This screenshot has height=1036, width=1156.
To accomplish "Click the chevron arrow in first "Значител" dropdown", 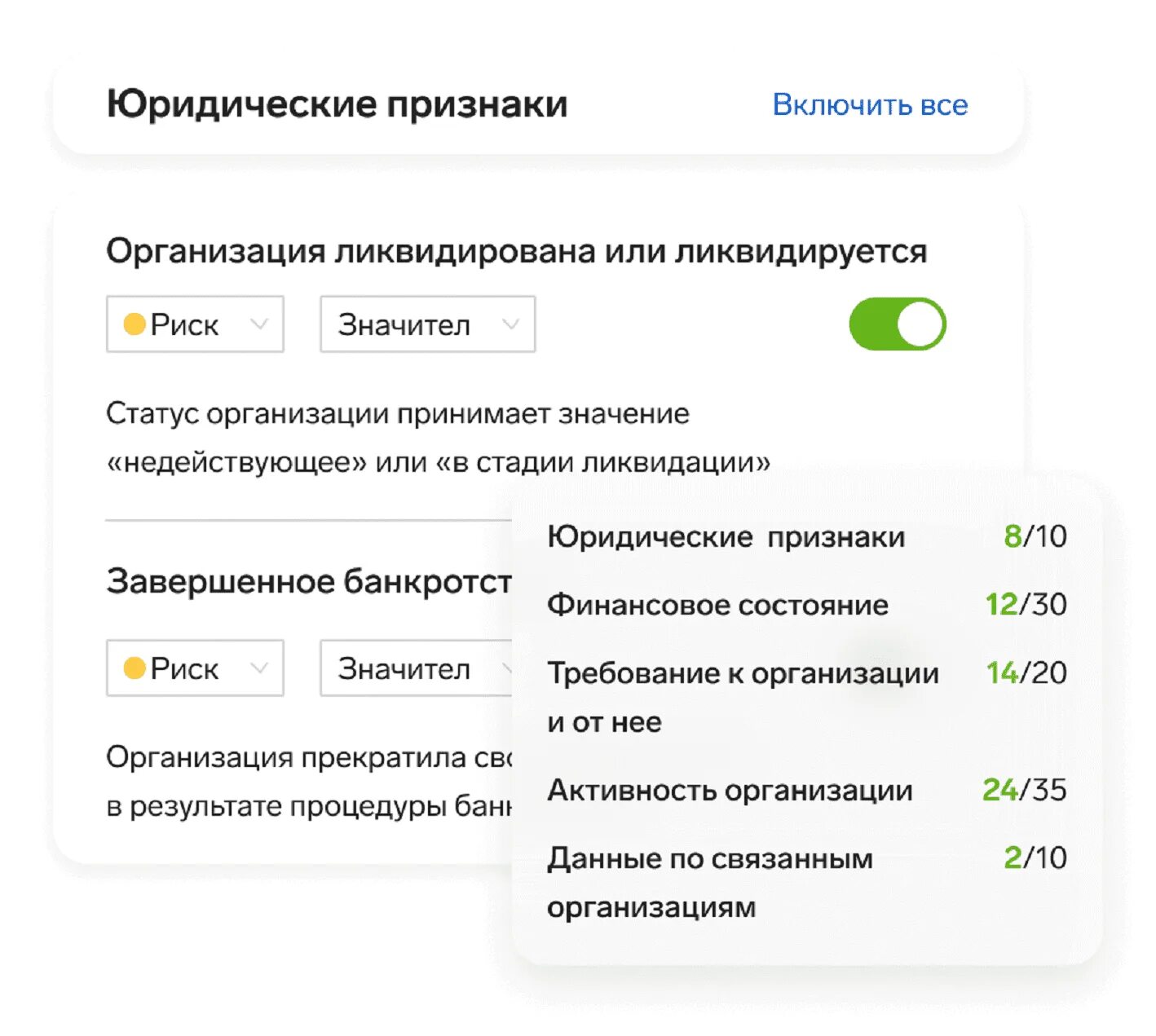I will [x=511, y=324].
